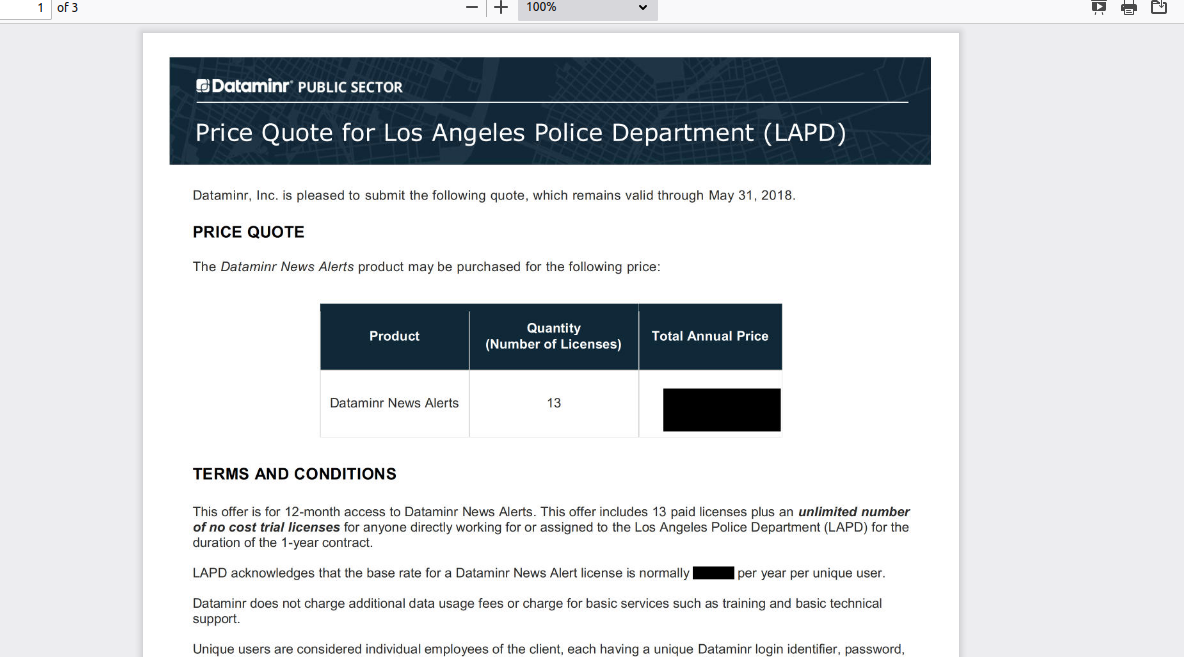This screenshot has width=1184, height=657.
Task: Switch to presentation mode
Action: (x=1099, y=8)
